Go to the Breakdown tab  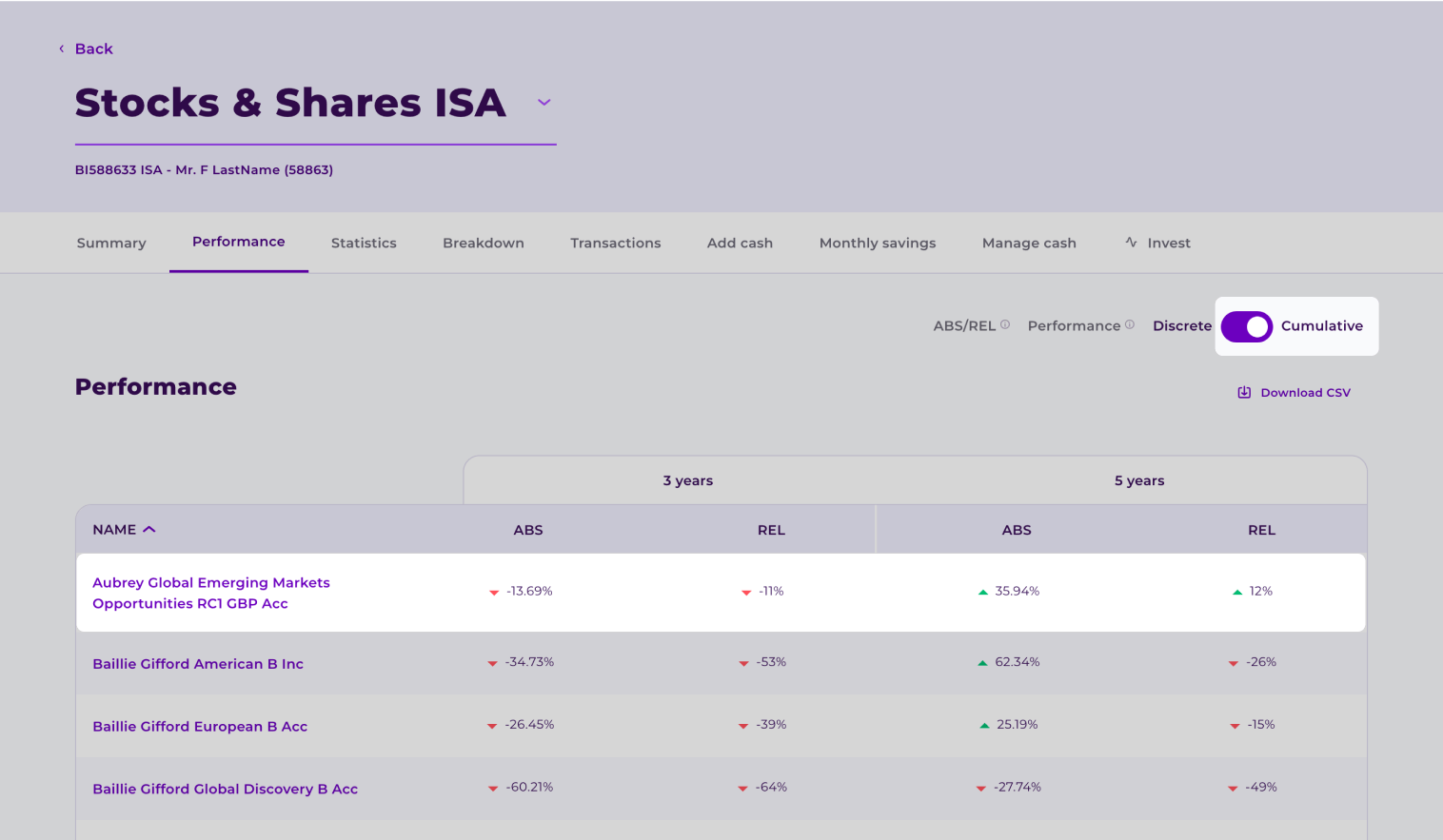pyautogui.click(x=484, y=244)
